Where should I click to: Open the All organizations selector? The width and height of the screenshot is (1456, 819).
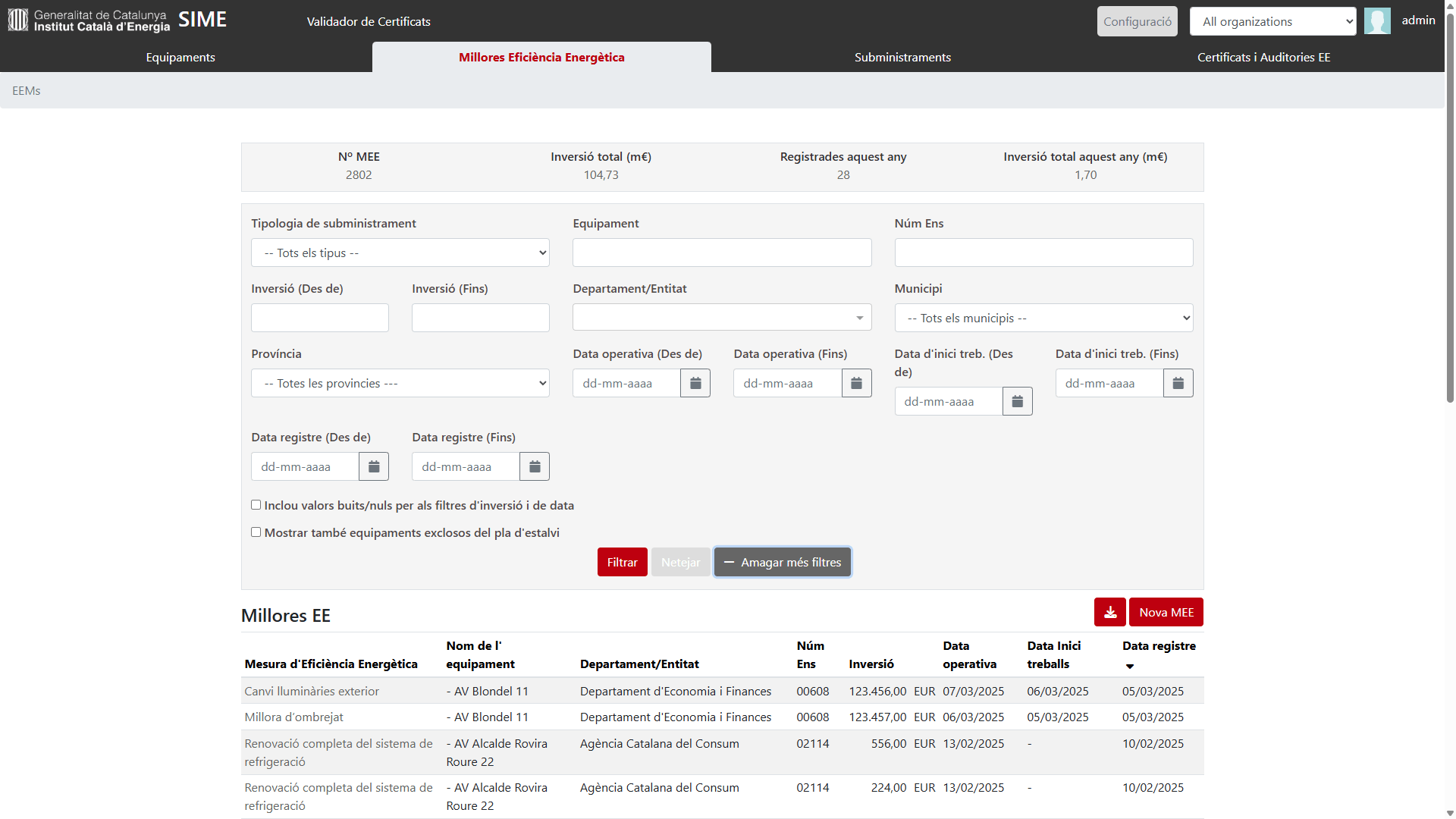[x=1272, y=22]
